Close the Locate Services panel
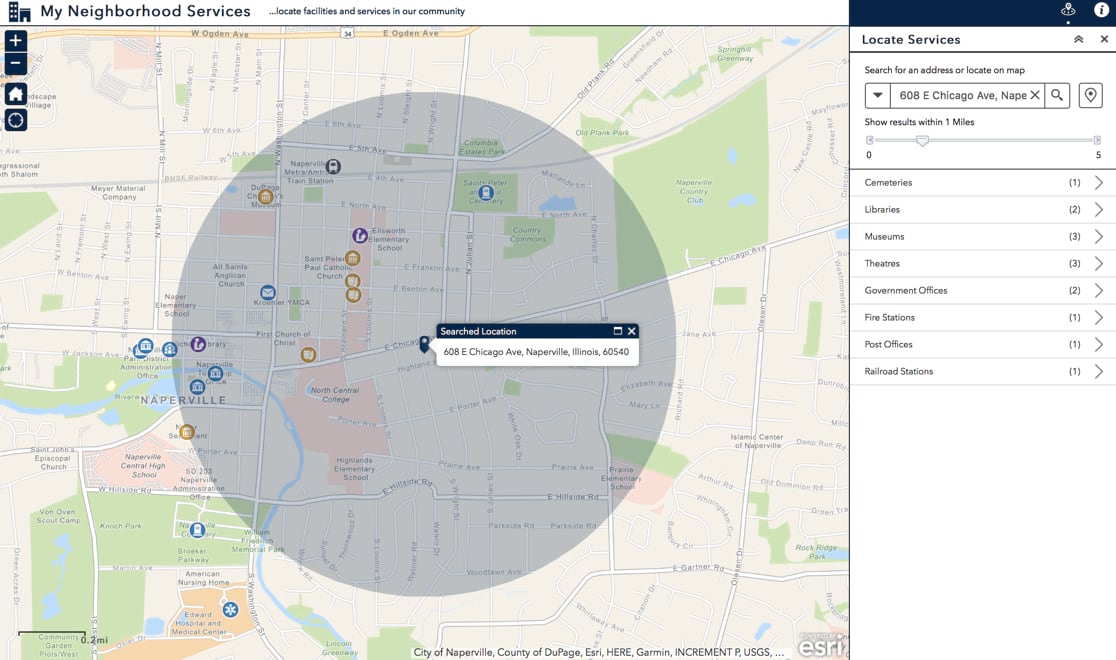 click(1104, 40)
